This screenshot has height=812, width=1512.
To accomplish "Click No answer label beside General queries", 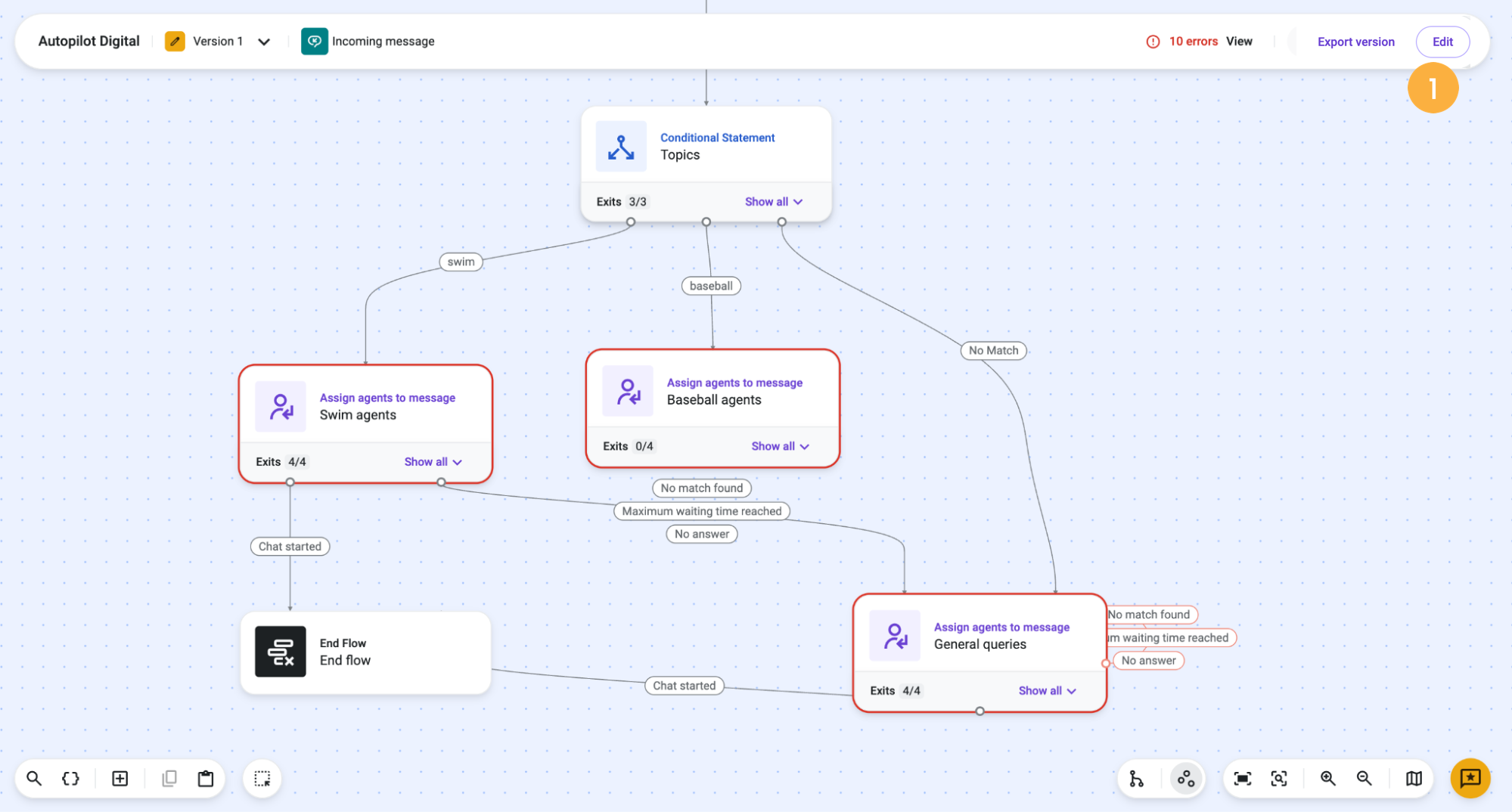I will pyautogui.click(x=1148, y=660).
